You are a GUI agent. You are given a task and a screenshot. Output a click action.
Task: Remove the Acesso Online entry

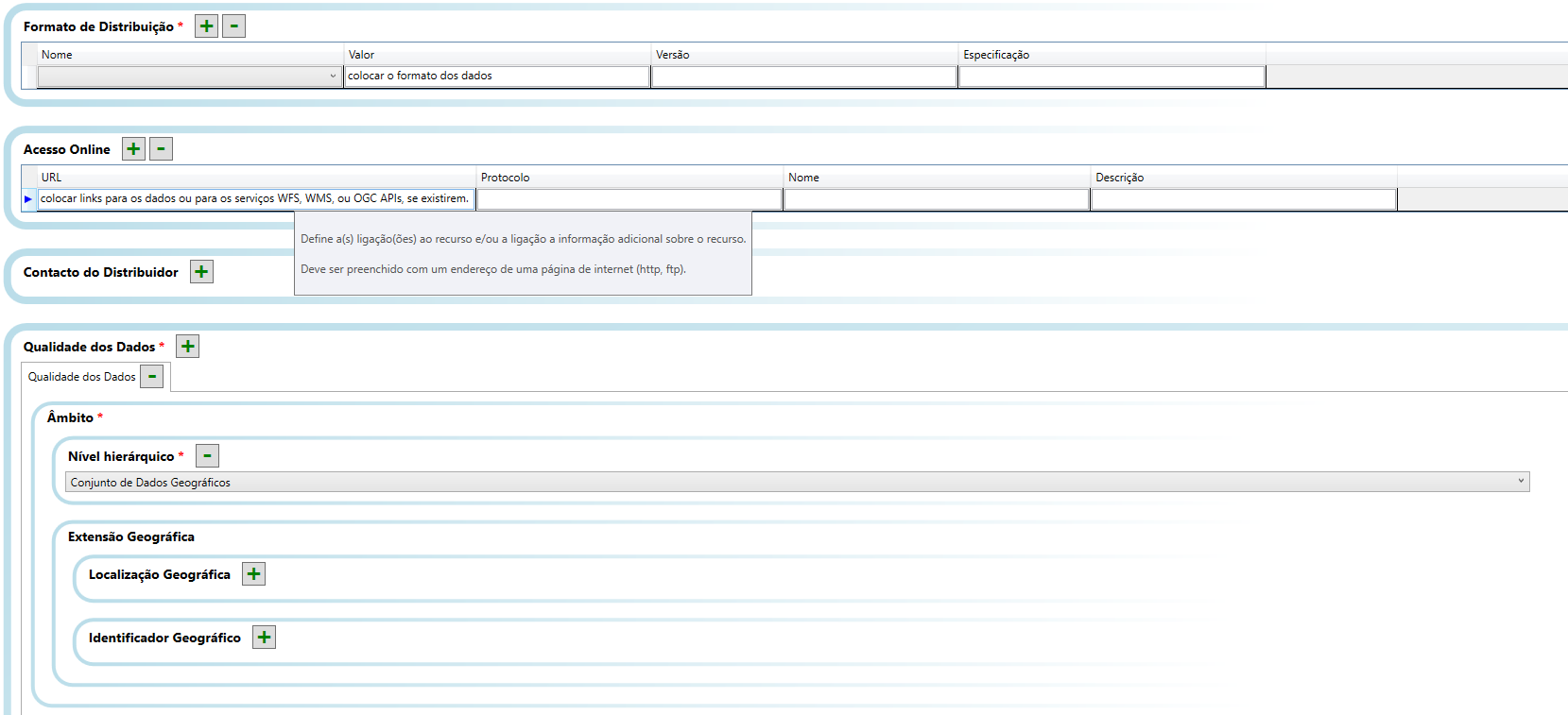click(161, 149)
